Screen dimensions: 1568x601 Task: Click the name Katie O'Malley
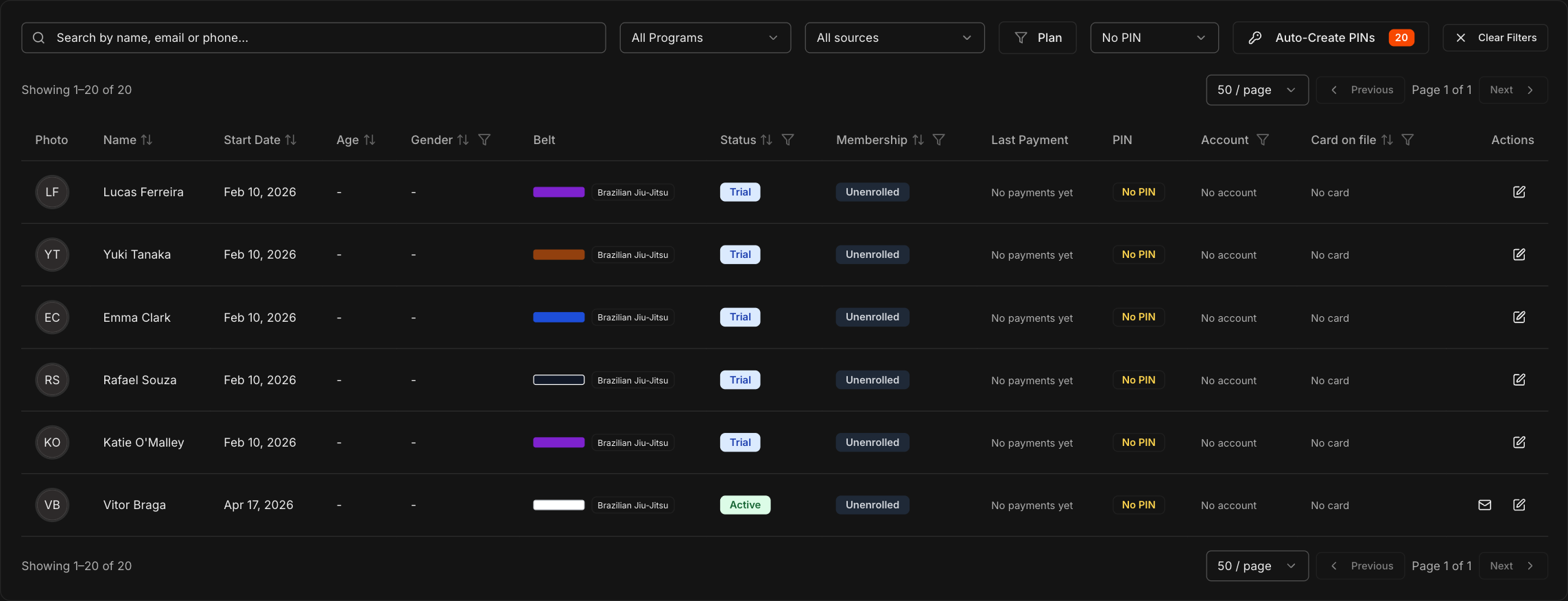(x=143, y=443)
